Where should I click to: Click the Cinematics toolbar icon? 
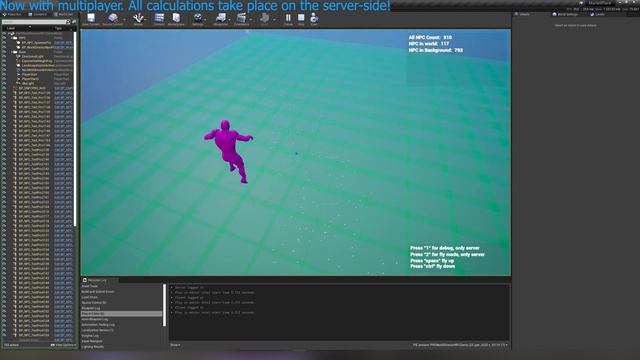click(x=241, y=18)
